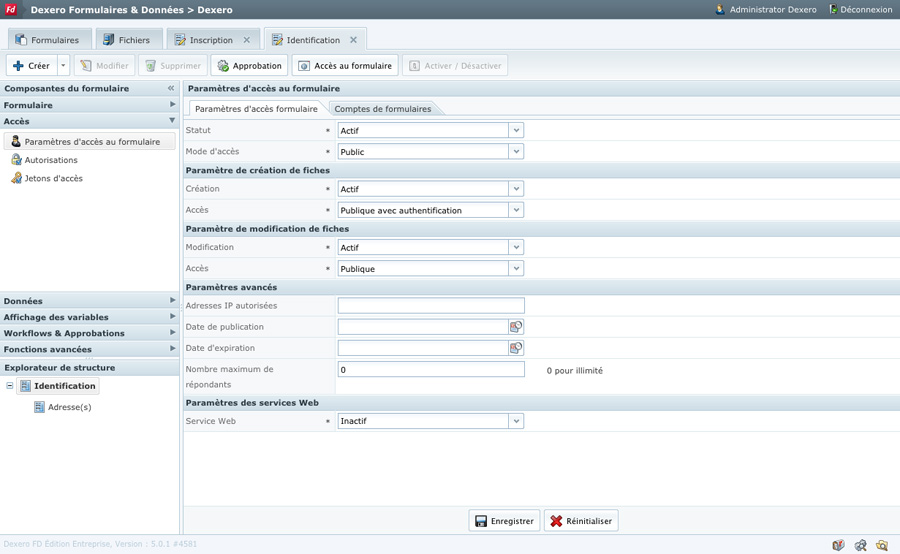The width and height of the screenshot is (900, 554).
Task: Switch to Comptes de formulaires tab
Action: tap(382, 109)
